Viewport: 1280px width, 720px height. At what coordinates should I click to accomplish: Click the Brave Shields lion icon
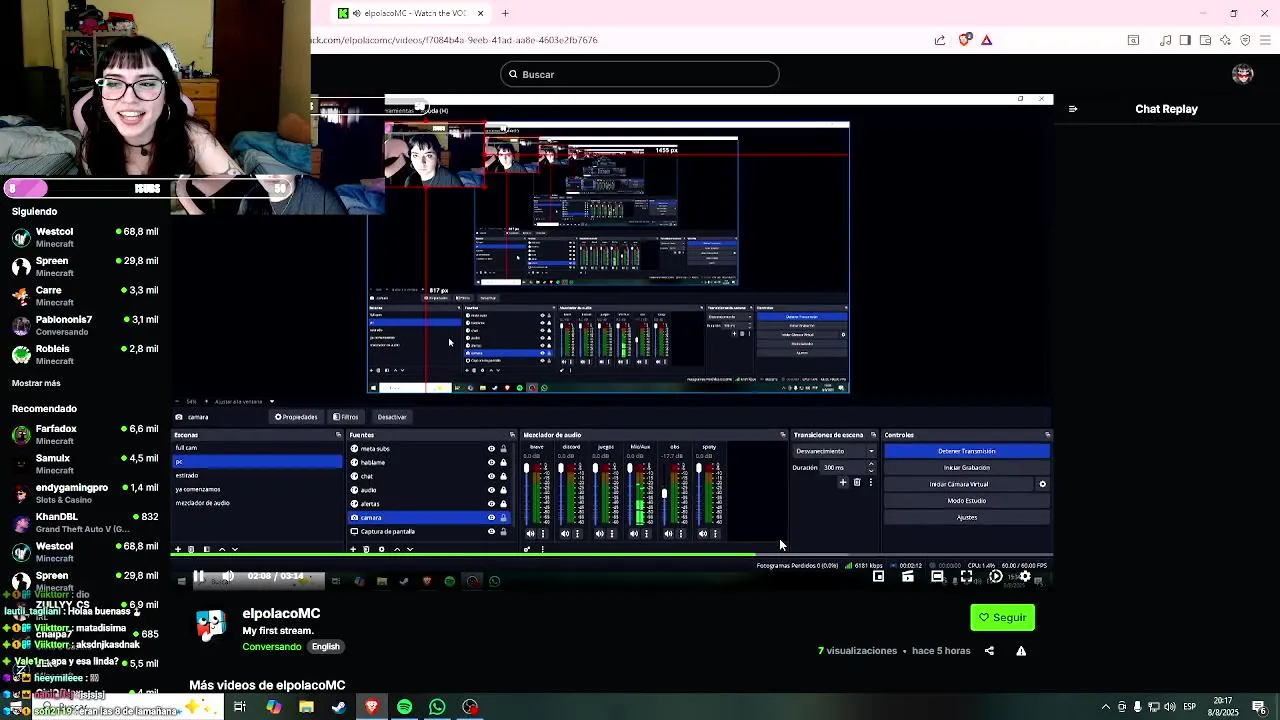[x=964, y=40]
